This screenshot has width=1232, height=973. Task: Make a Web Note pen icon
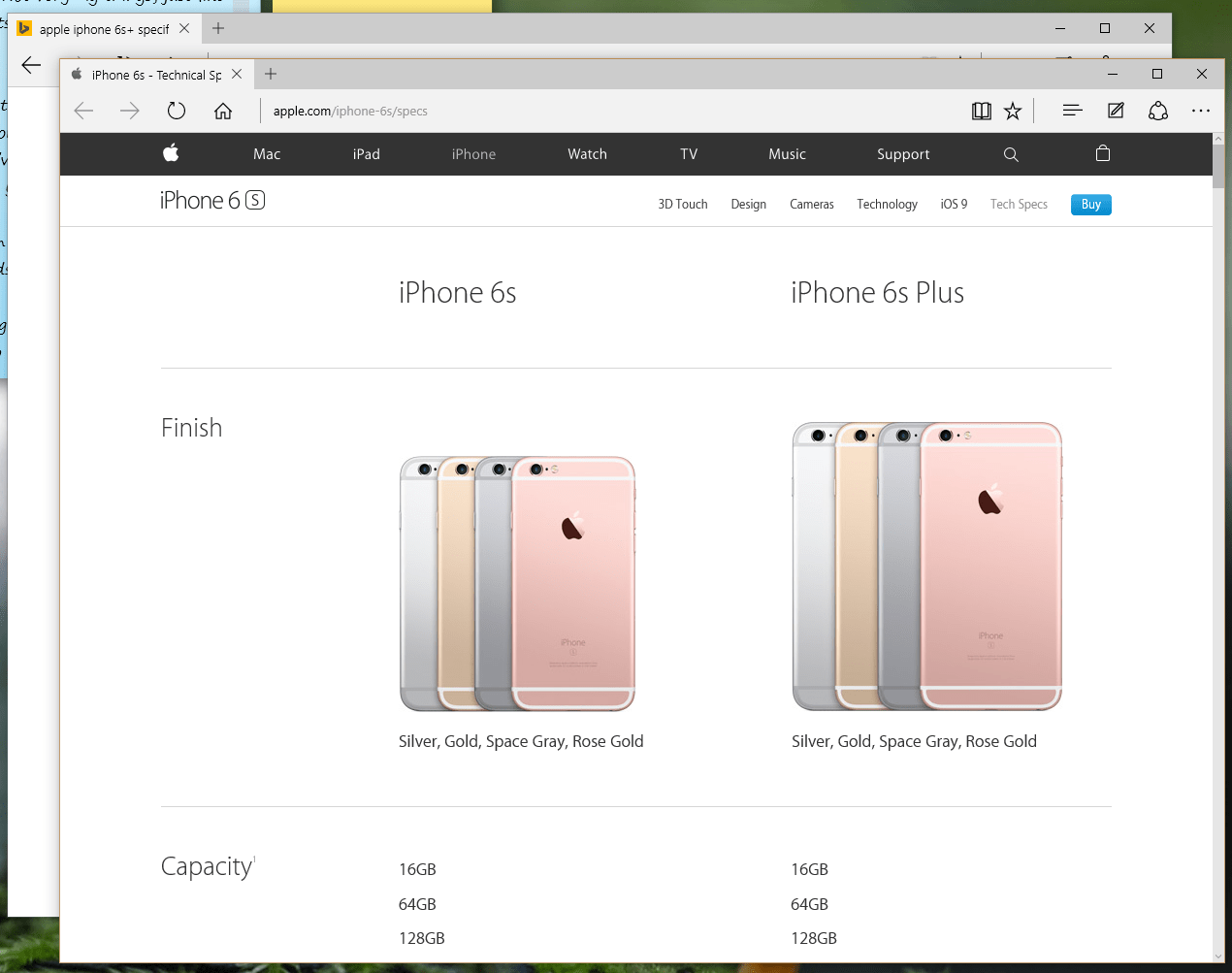pos(1116,111)
